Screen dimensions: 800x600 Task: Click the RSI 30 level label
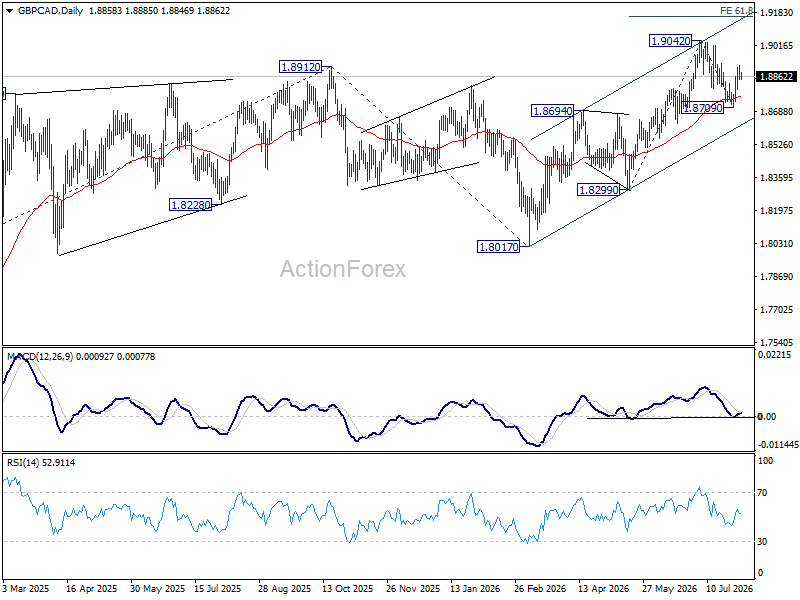tap(762, 542)
